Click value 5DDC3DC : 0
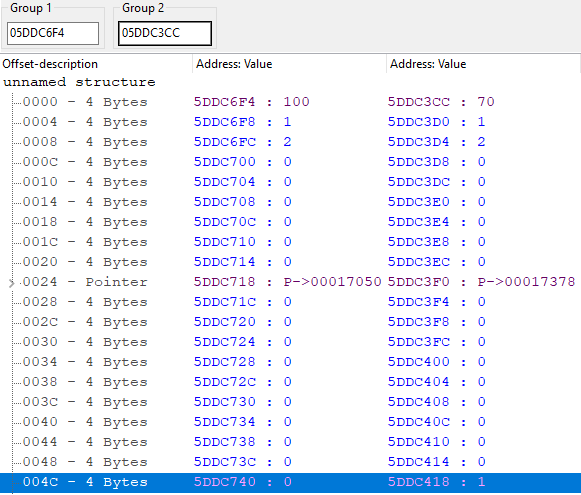 [436, 182]
